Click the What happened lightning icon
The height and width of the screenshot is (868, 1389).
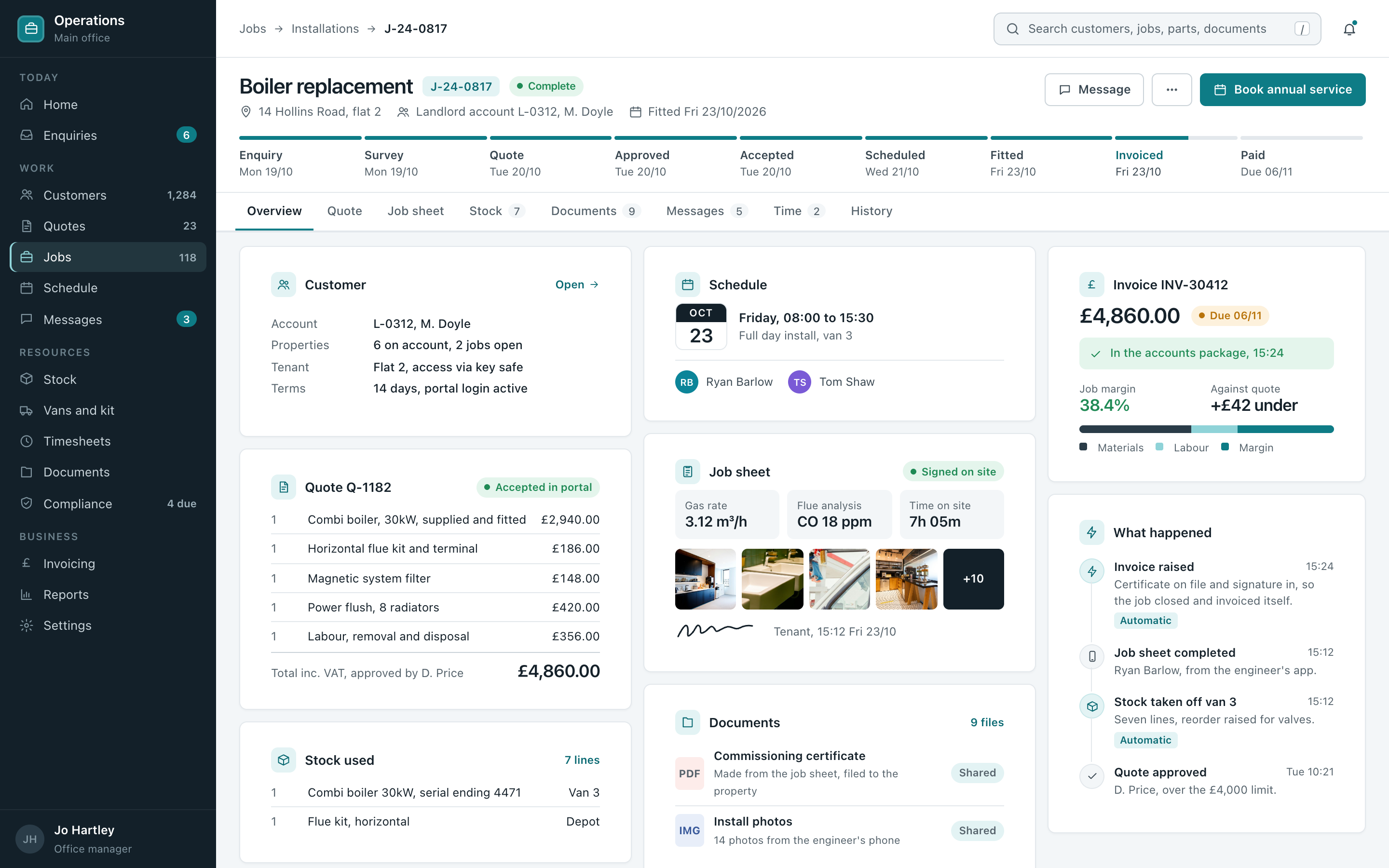point(1092,533)
